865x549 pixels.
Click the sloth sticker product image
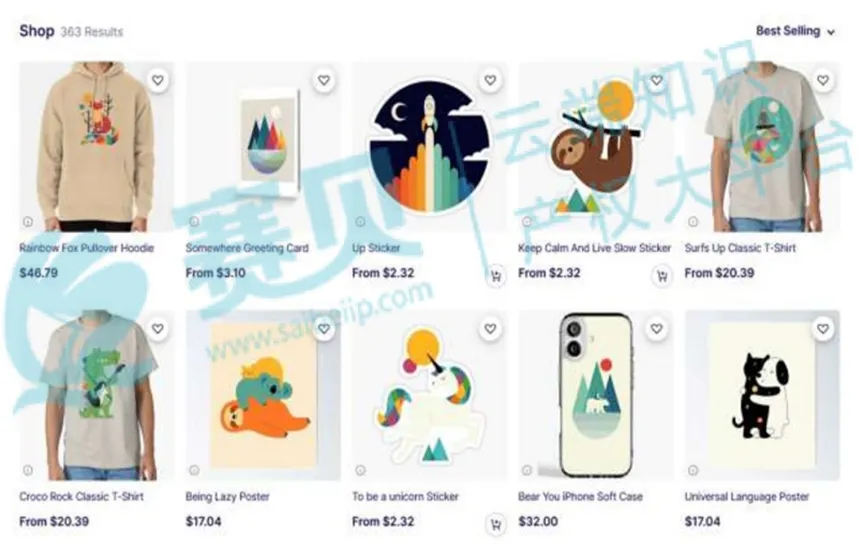tap(596, 147)
